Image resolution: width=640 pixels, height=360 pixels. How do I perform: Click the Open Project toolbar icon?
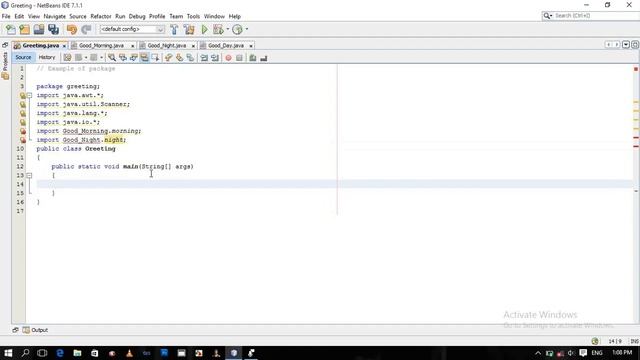(39, 29)
